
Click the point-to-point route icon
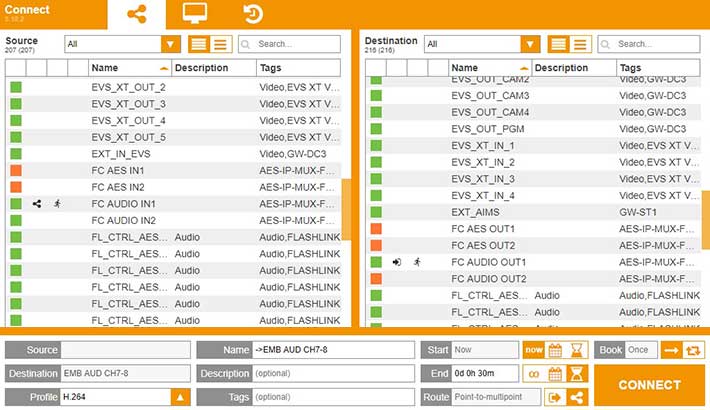click(x=555, y=397)
